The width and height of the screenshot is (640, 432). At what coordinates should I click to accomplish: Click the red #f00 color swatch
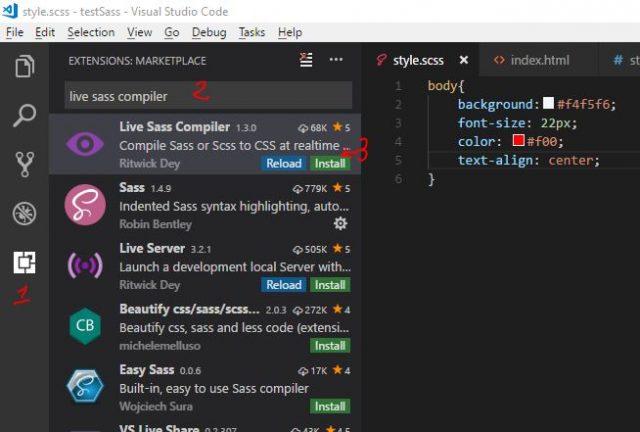pyautogui.click(x=518, y=140)
